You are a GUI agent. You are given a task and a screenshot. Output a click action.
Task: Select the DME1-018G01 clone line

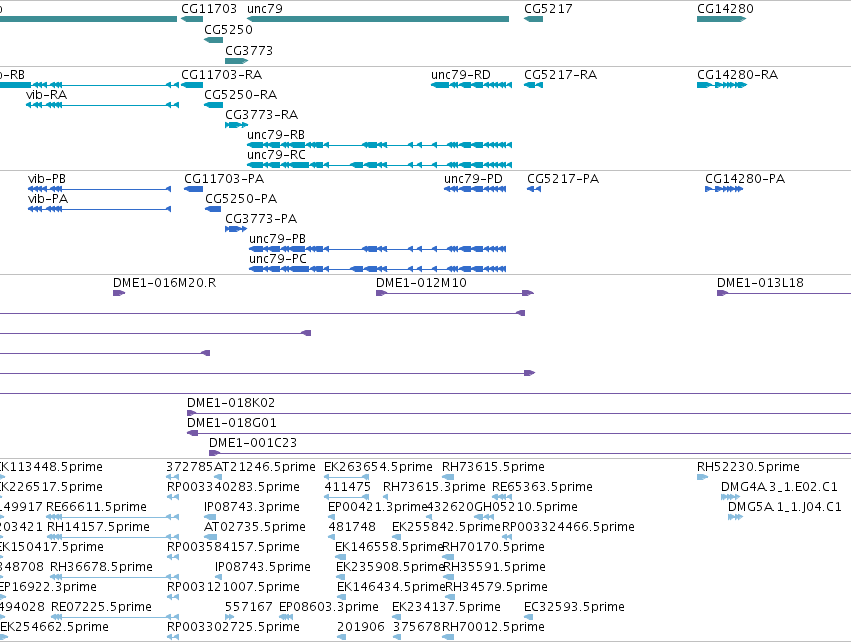tap(519, 433)
